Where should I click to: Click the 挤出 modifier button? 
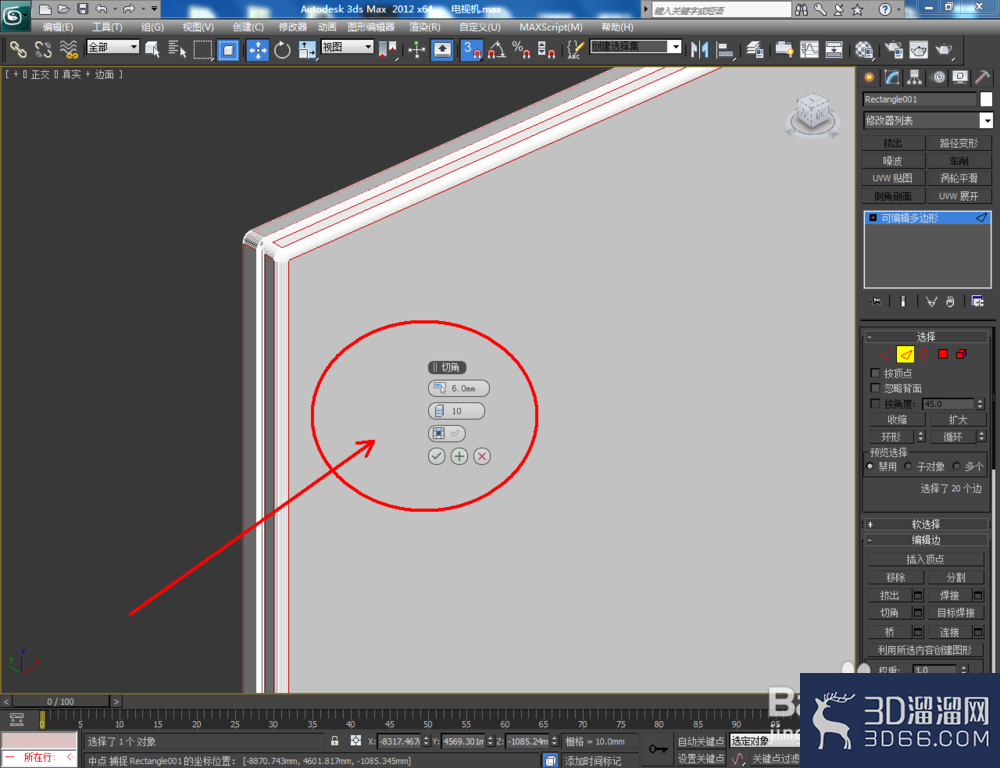892,143
